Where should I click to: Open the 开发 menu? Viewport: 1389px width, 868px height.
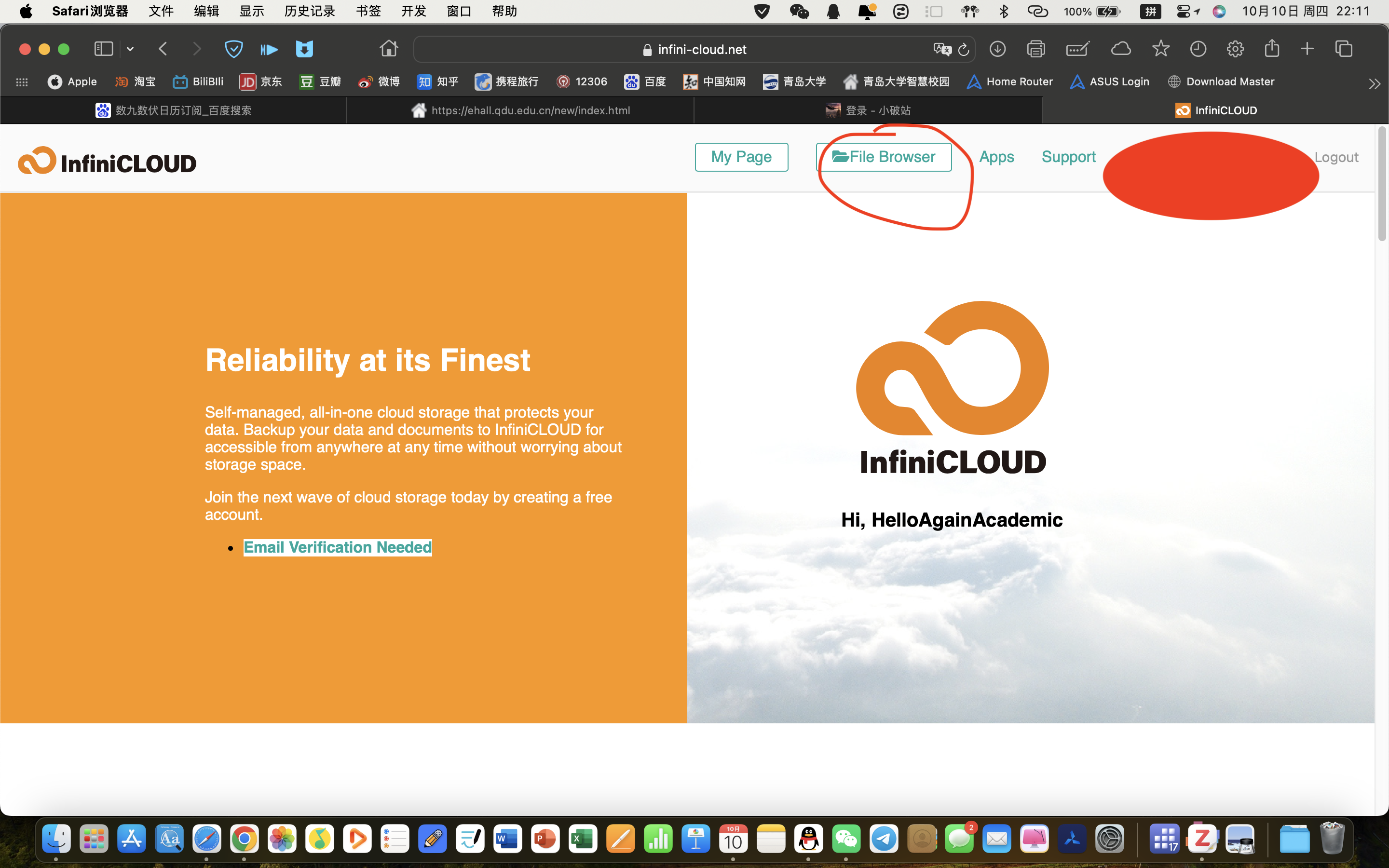pos(414,11)
